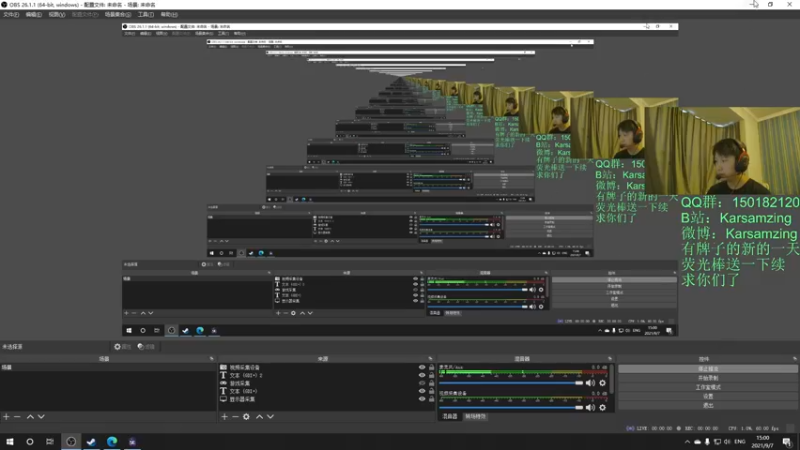Pop out the Controls dock panel

794,359
